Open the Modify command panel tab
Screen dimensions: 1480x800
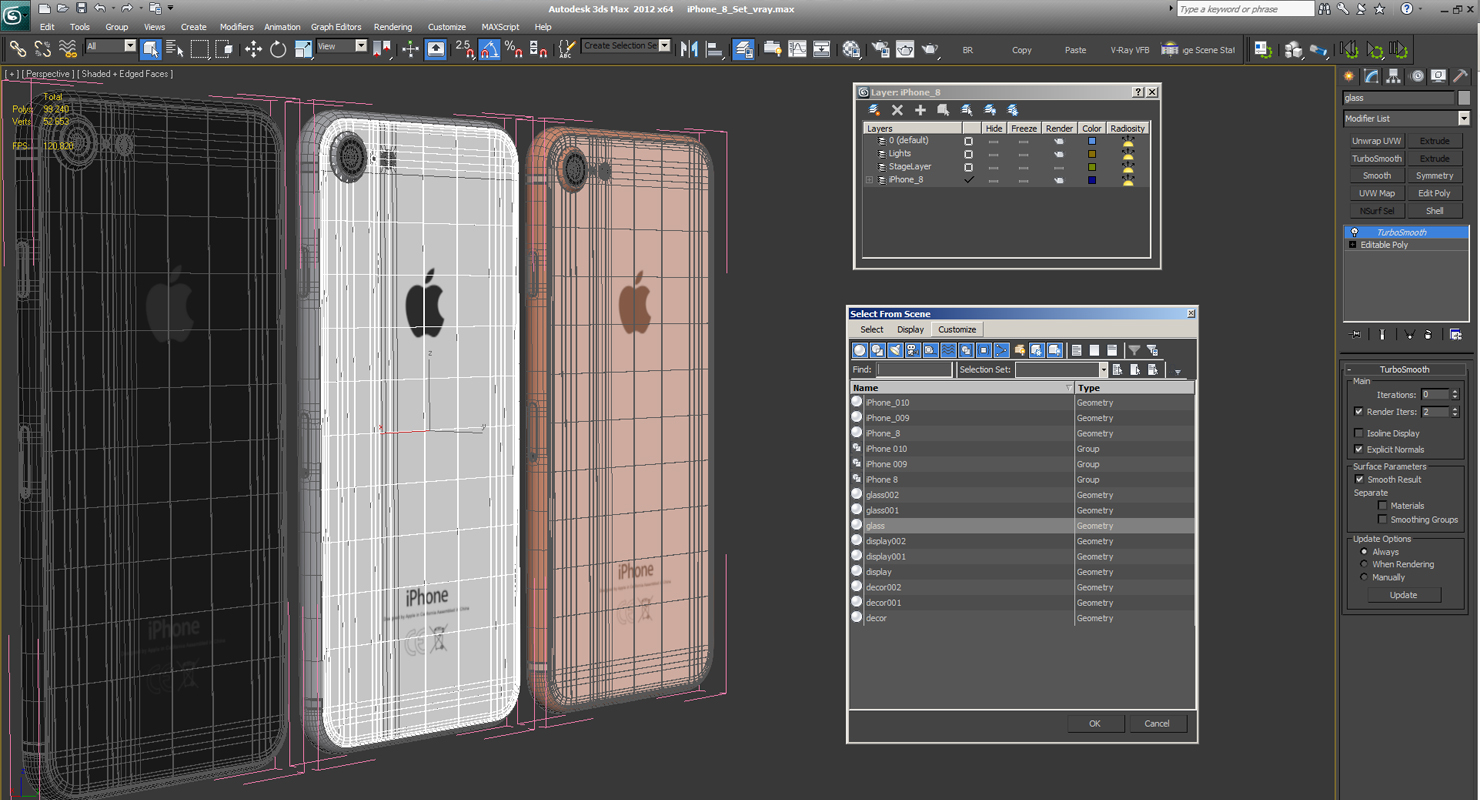click(1372, 76)
